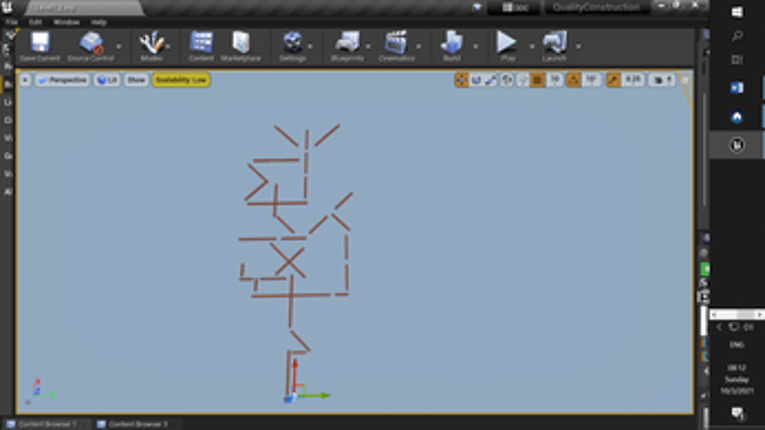765x430 pixels.
Task: Open the Show flags dropdown
Action: 136,80
